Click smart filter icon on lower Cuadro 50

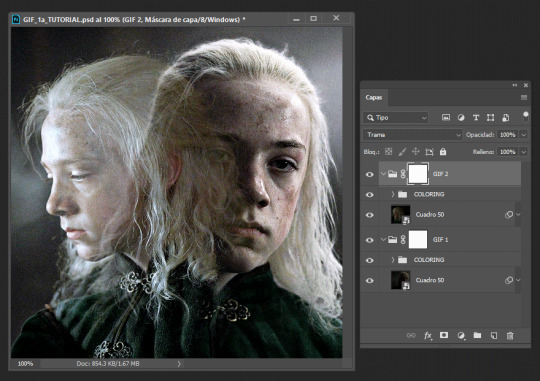tap(509, 280)
